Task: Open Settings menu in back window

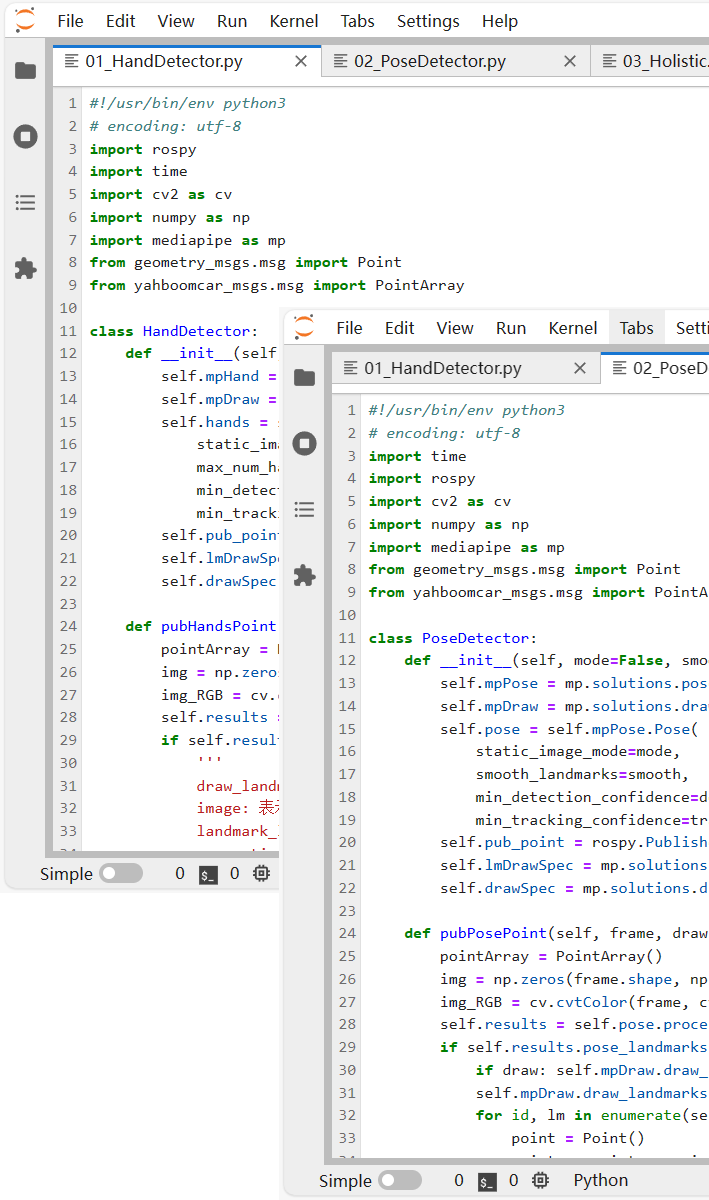Action: (x=428, y=21)
